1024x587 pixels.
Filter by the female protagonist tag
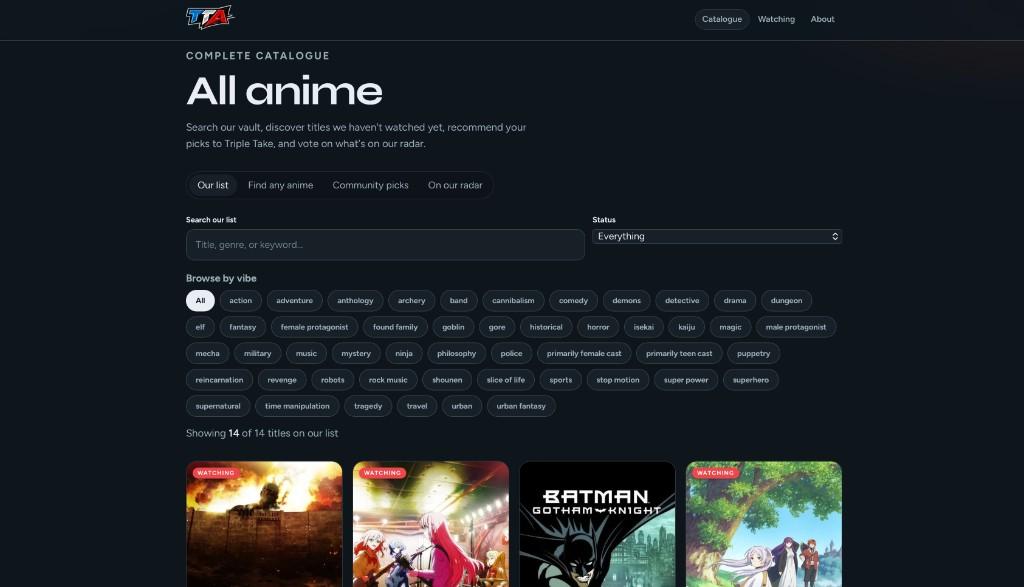[x=314, y=327]
